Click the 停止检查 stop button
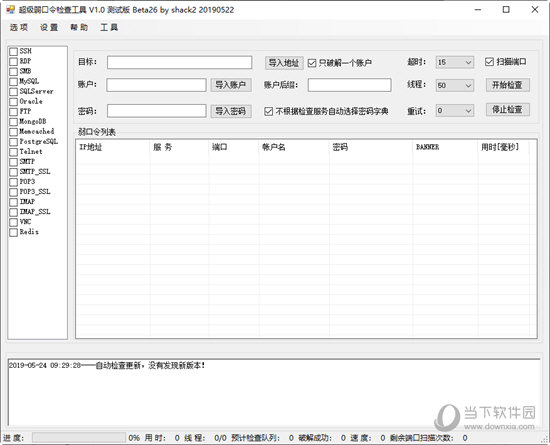550x445 pixels. (508, 110)
